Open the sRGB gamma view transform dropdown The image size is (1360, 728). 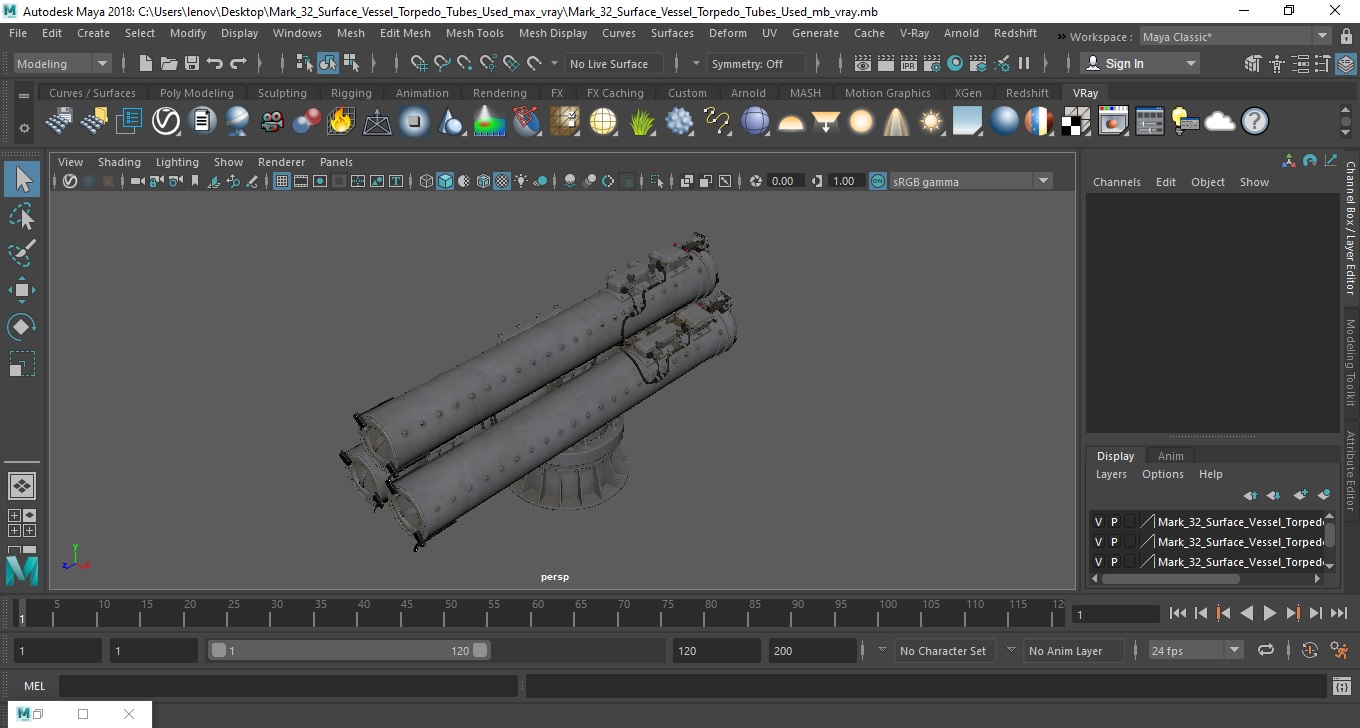point(970,181)
